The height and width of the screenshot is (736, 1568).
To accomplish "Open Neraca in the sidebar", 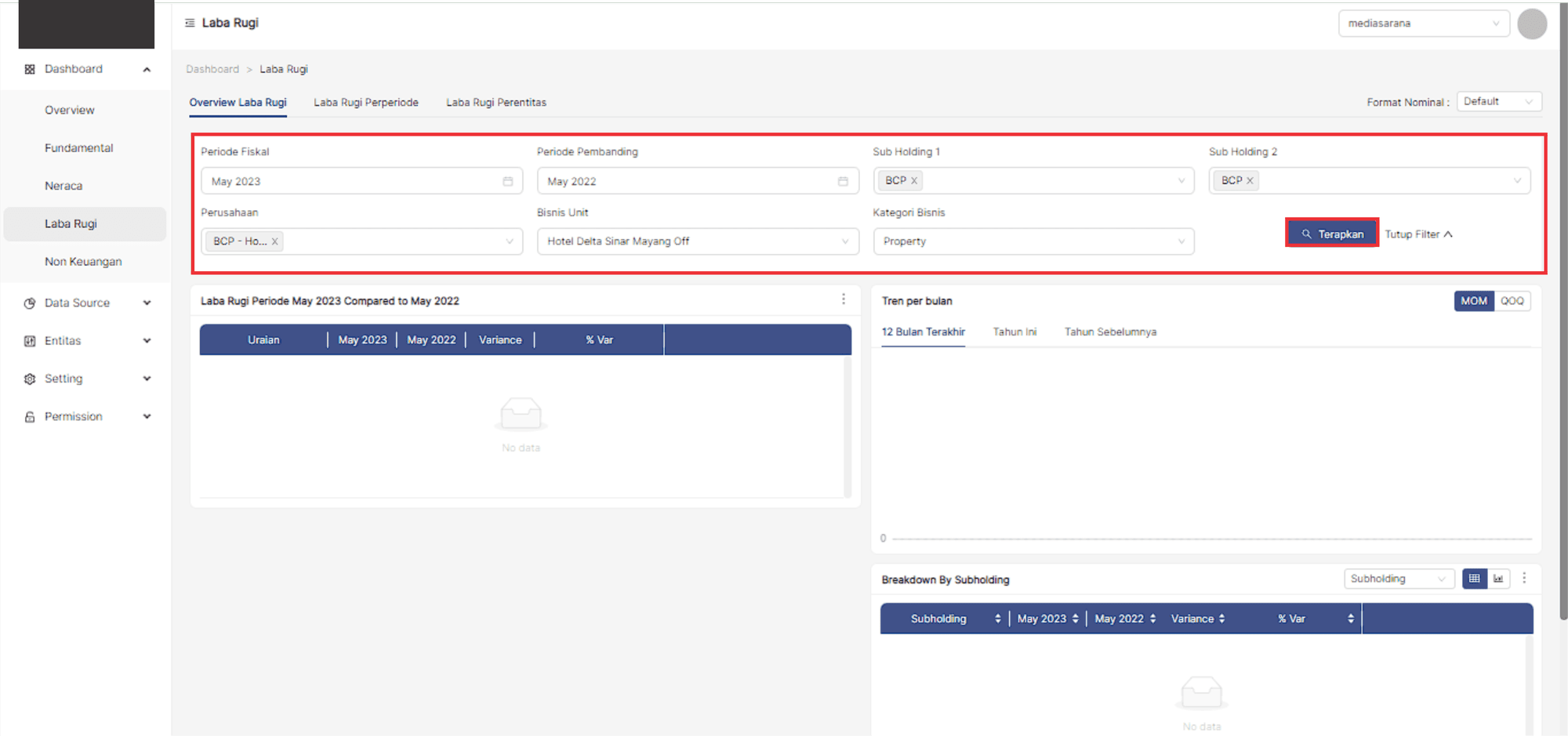I will click(x=64, y=186).
